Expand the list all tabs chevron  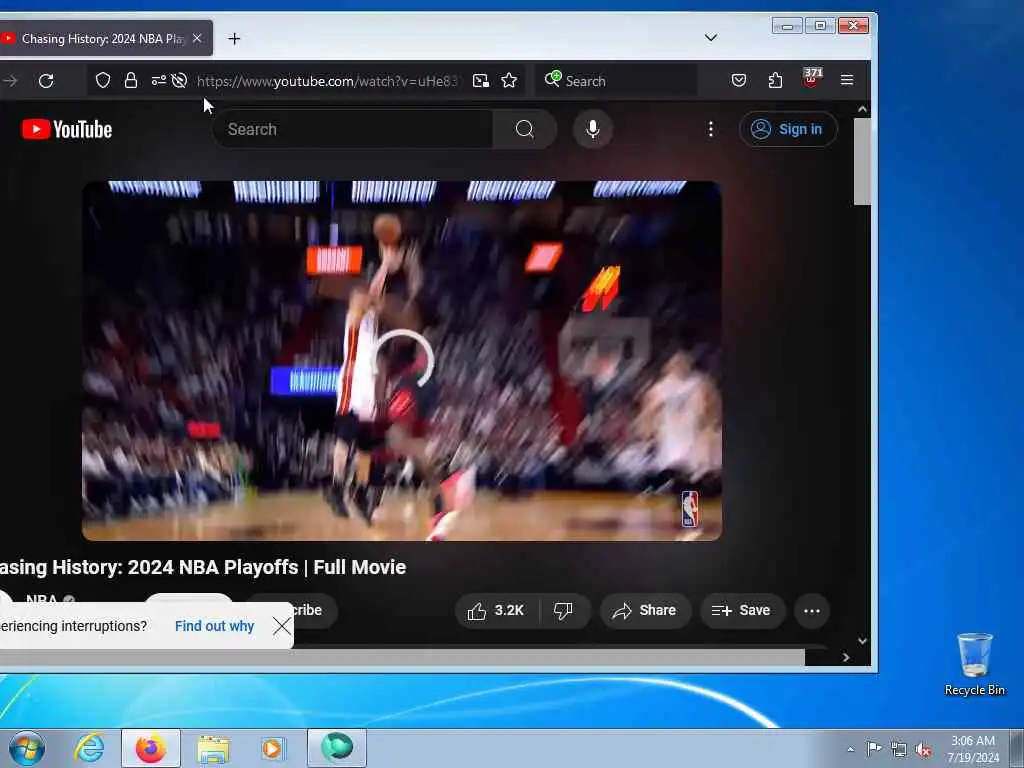(x=711, y=38)
